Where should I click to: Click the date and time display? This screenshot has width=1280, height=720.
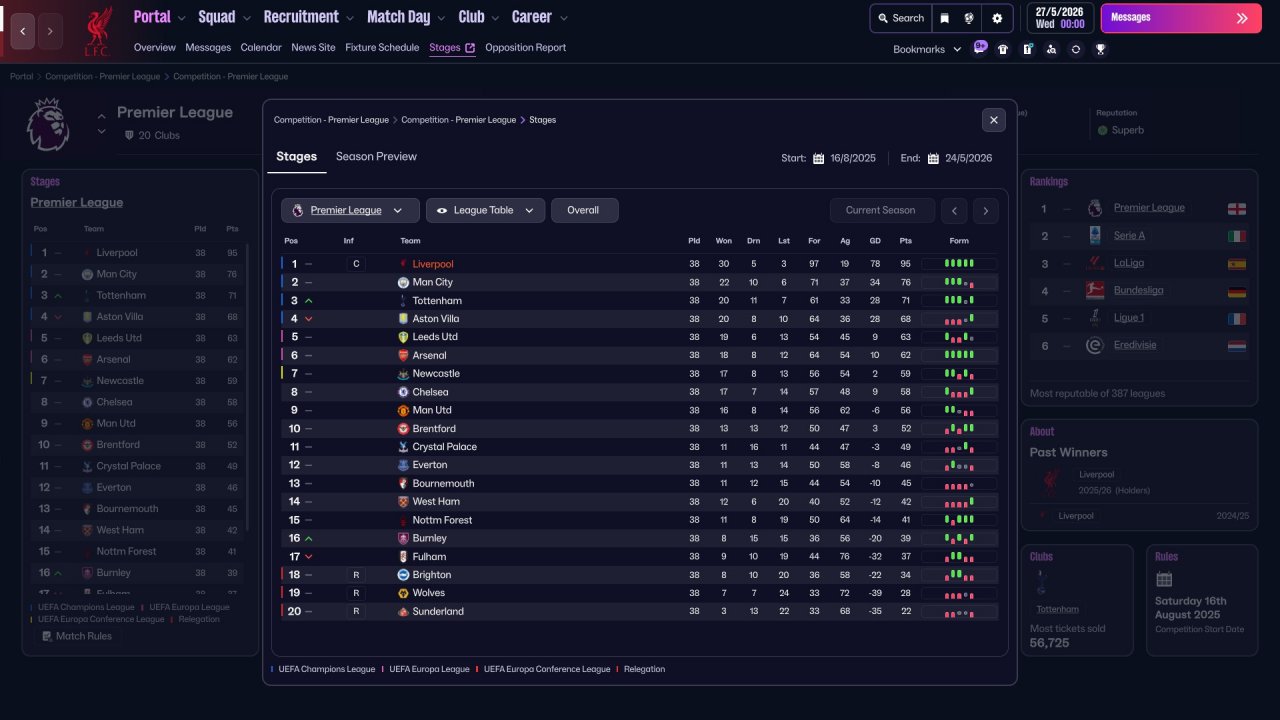point(1059,18)
